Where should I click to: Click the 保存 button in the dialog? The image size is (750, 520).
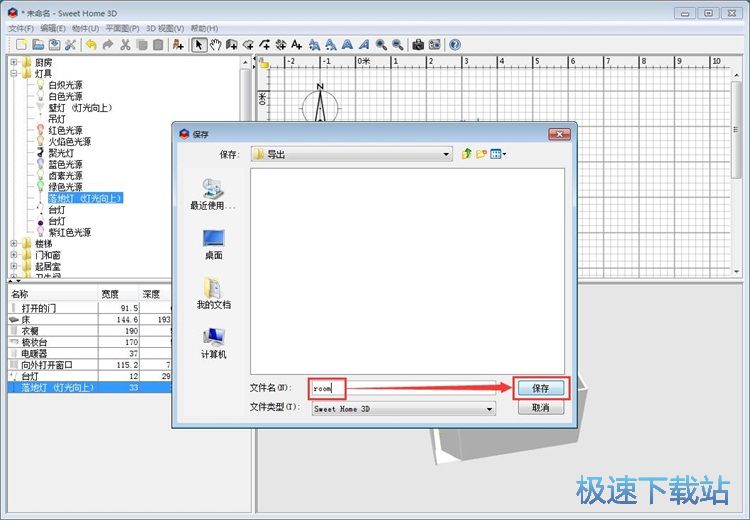coord(541,388)
